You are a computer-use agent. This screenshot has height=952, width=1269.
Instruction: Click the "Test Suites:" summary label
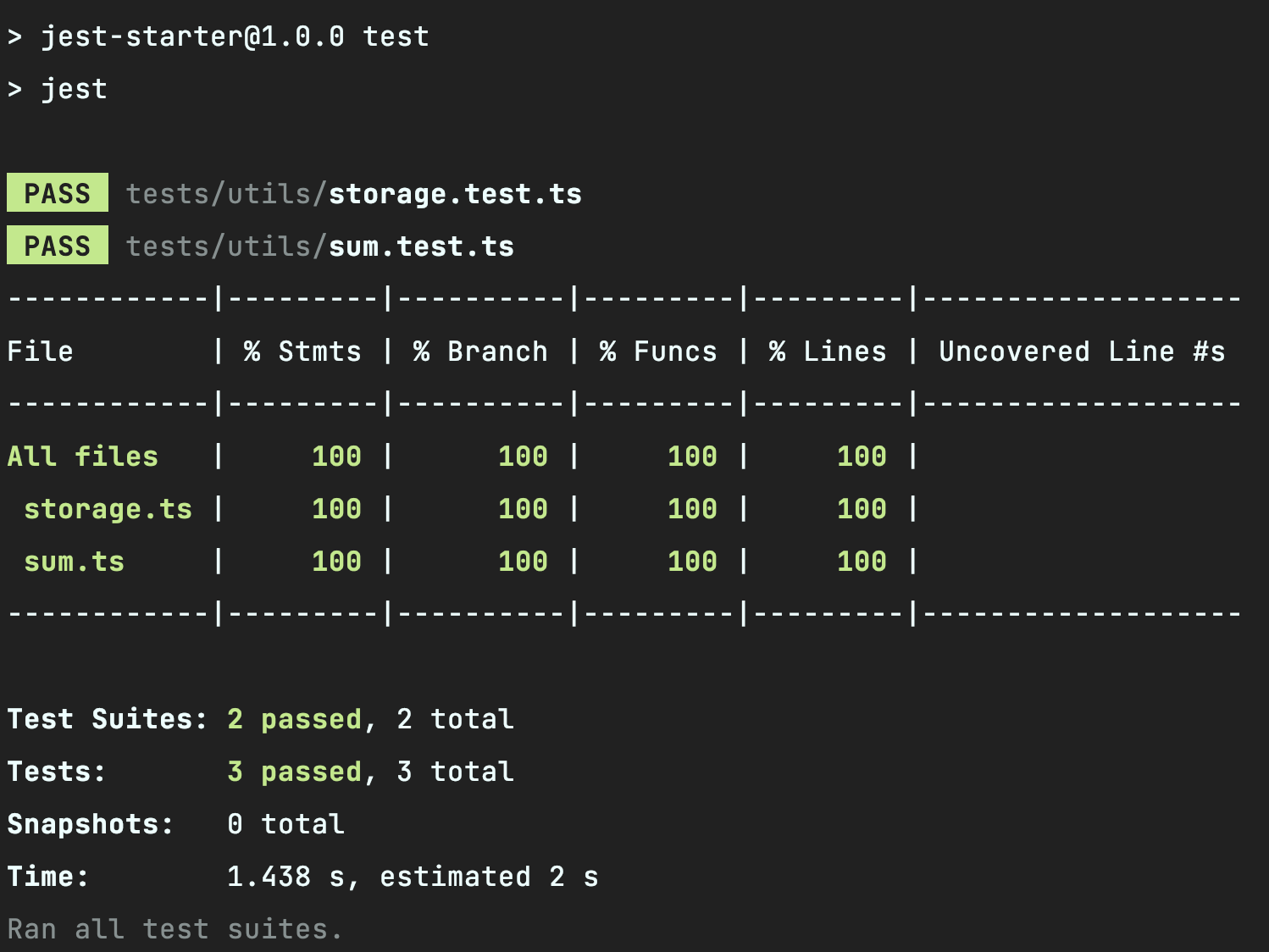pos(107,719)
